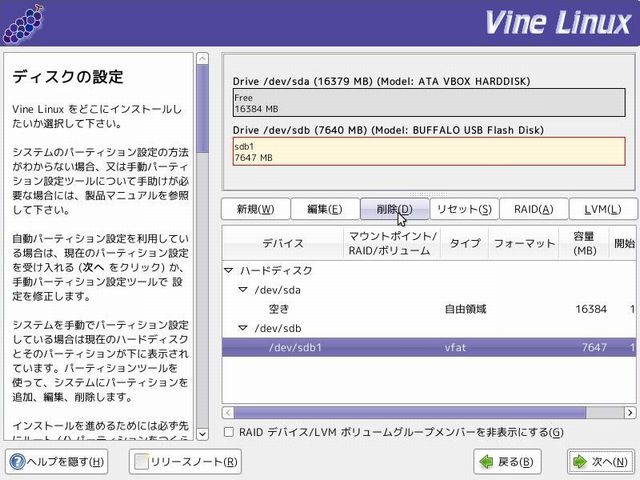This screenshot has width=640, height=480.
Task: Collapse the /dev/sda tree node
Action: coord(242,290)
